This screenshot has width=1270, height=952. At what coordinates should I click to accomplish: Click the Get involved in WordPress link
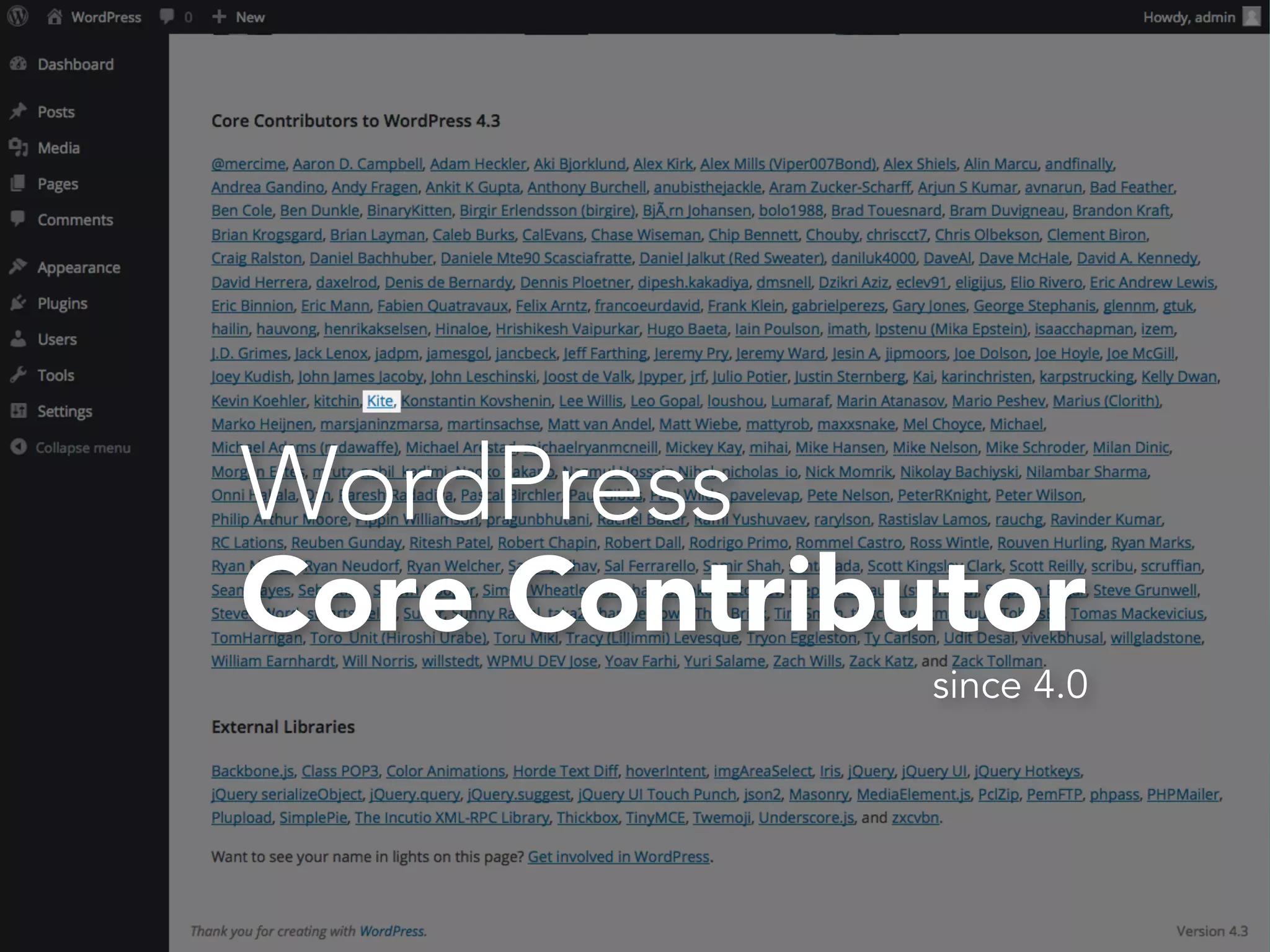[x=618, y=857]
